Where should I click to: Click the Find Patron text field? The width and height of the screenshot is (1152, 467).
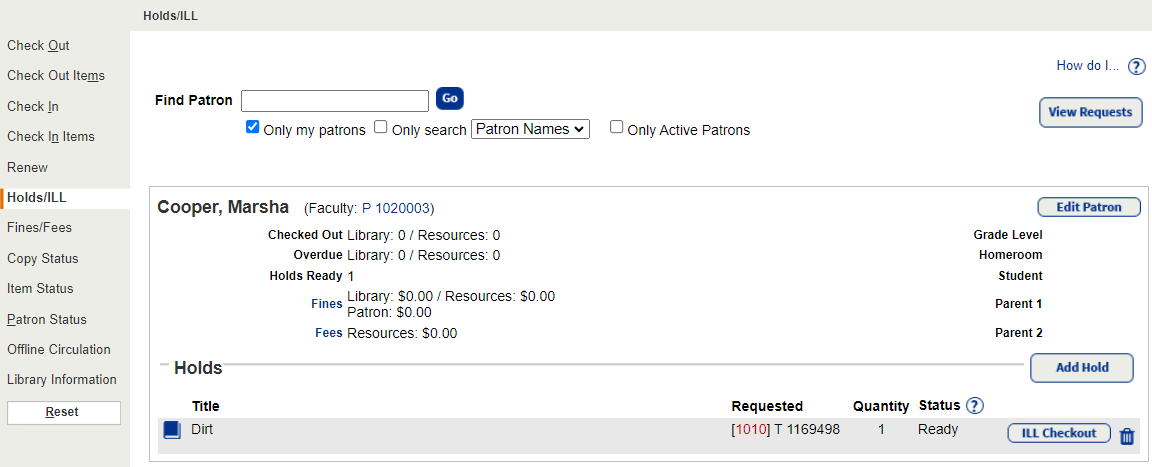coord(335,101)
